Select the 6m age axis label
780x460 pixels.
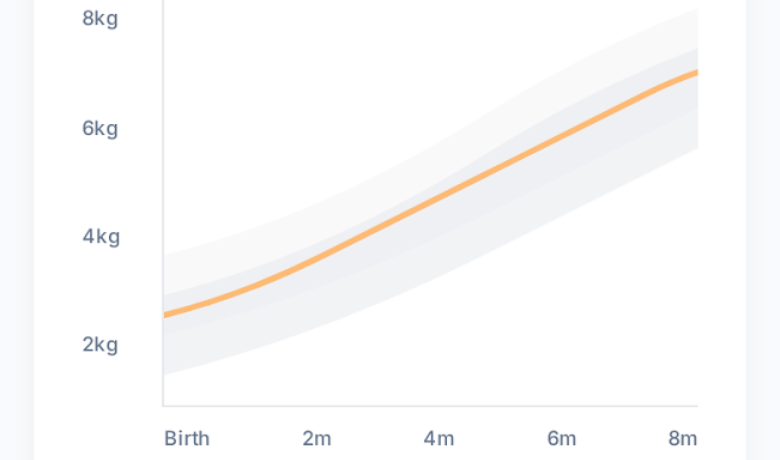(561, 438)
